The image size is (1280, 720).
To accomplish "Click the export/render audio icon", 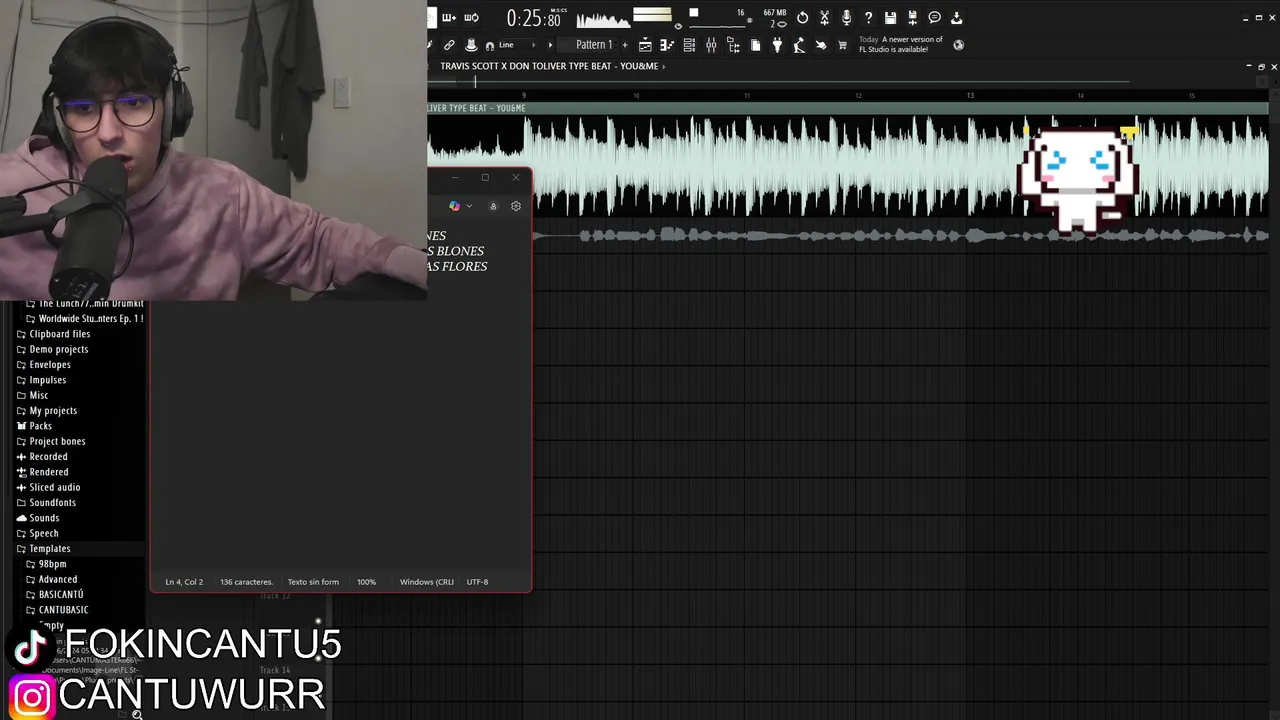I will click(912, 17).
